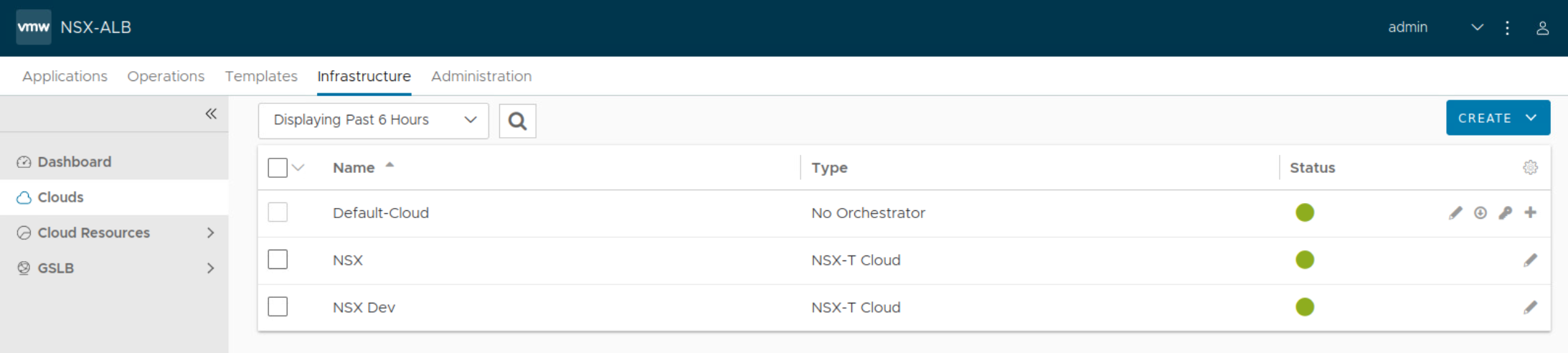Expand Default-Cloud row with plus icon

pyautogui.click(x=1530, y=212)
